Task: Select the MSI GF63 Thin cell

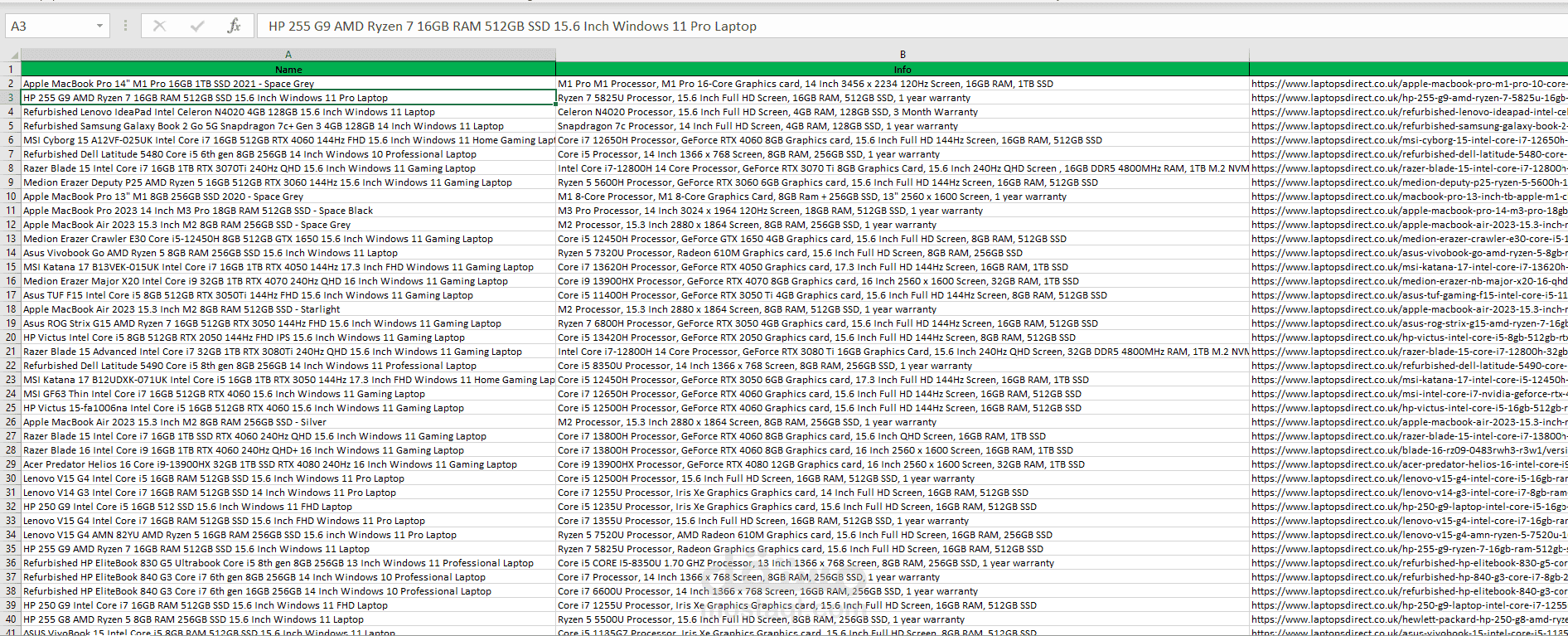Action: point(288,394)
